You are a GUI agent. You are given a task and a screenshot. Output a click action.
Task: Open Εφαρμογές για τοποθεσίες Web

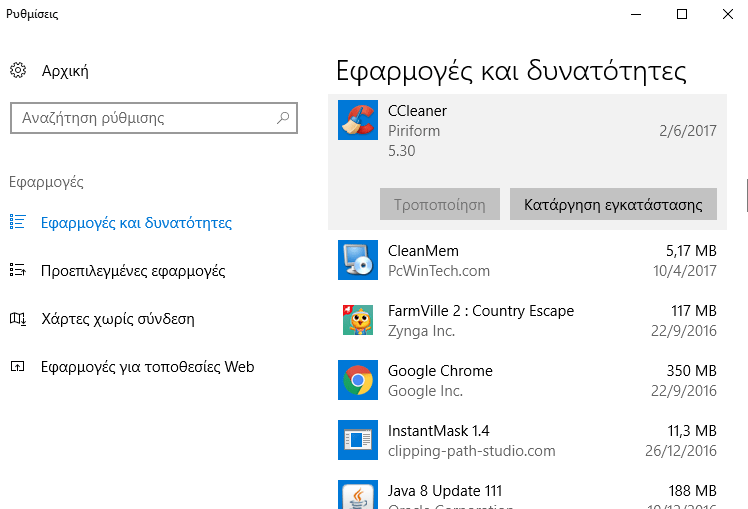[147, 366]
